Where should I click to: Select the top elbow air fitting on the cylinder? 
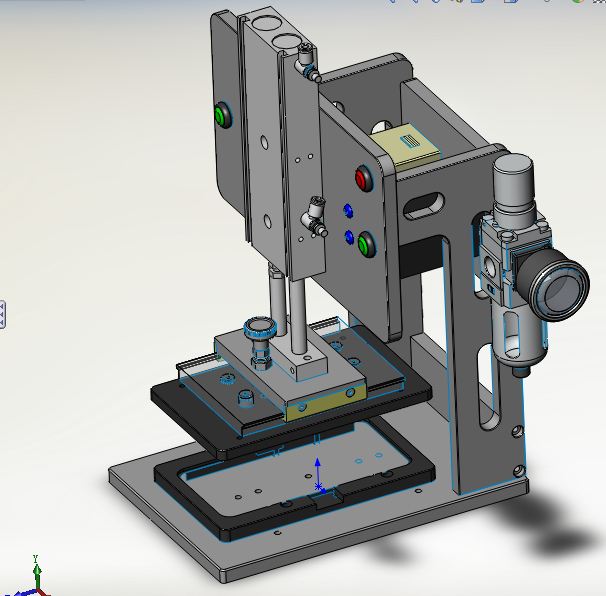click(x=308, y=63)
